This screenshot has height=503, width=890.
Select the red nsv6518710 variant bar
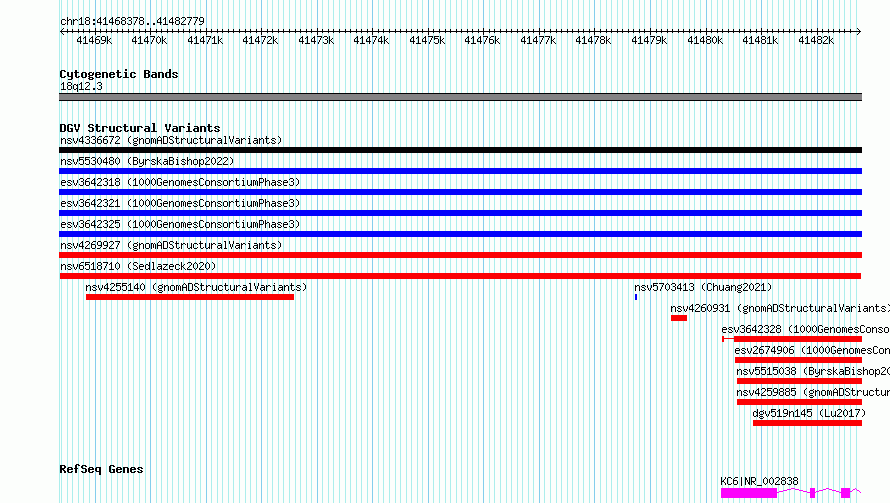(460, 276)
